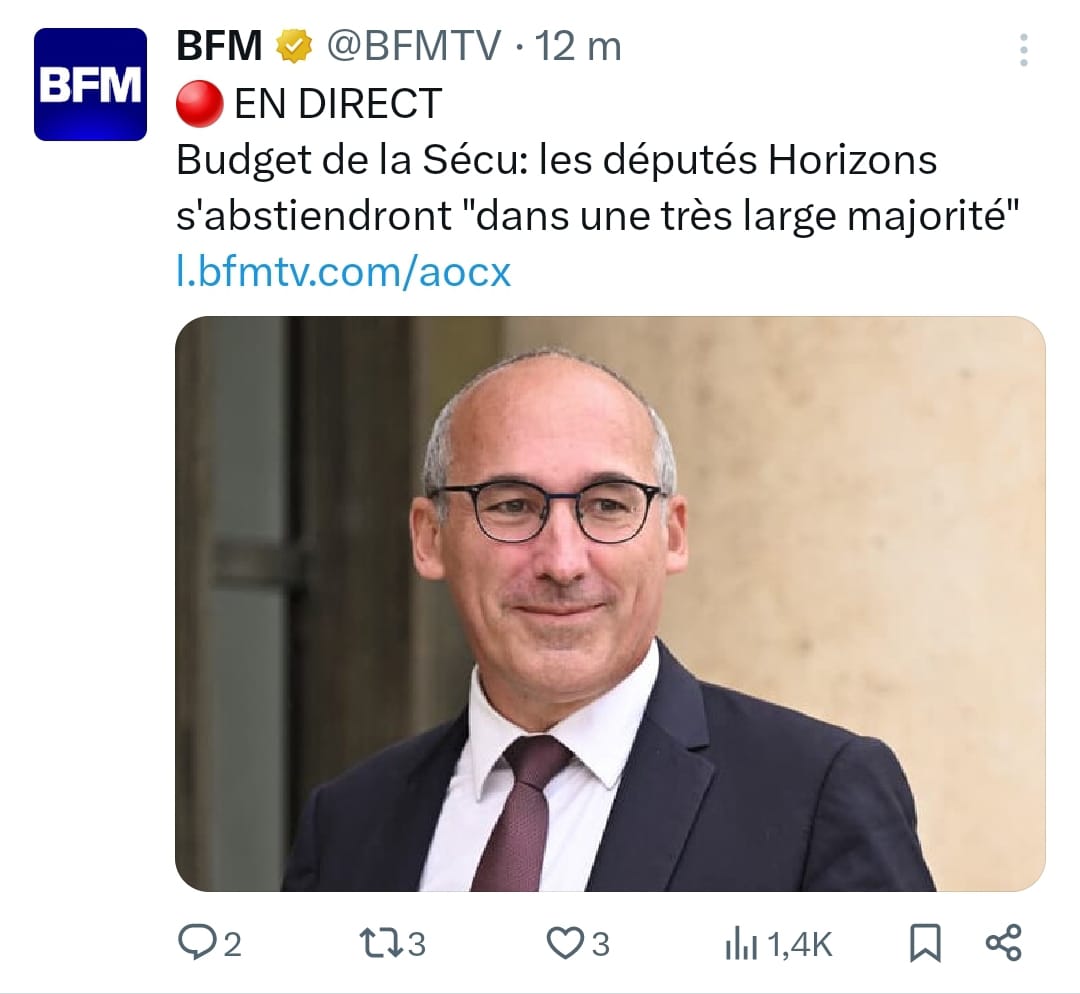
Task: Click the repost count 3
Action: [416, 944]
